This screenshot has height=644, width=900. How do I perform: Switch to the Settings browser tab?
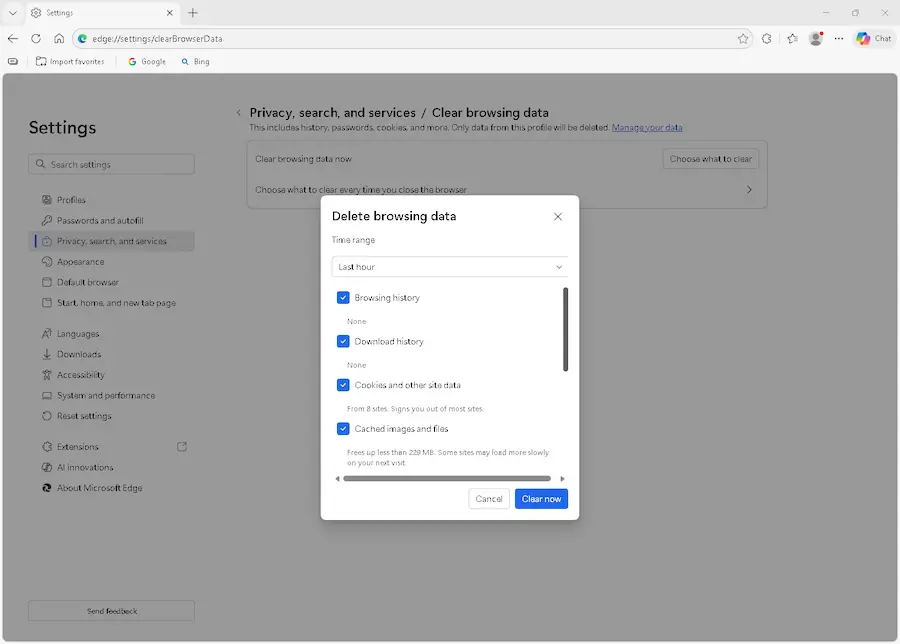pos(98,14)
